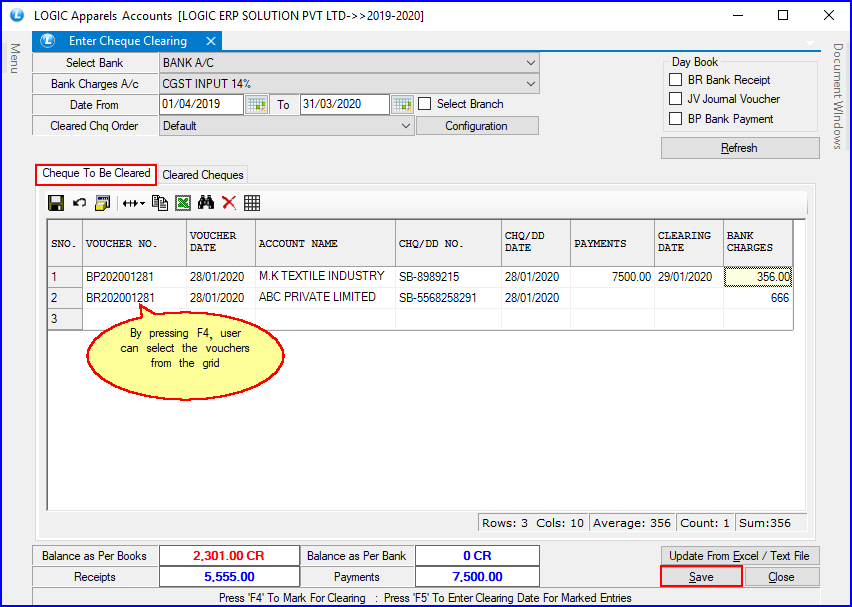The width and height of the screenshot is (852, 607).
Task: Enable the BR Bank Receipt checkbox
Action: coord(675,80)
